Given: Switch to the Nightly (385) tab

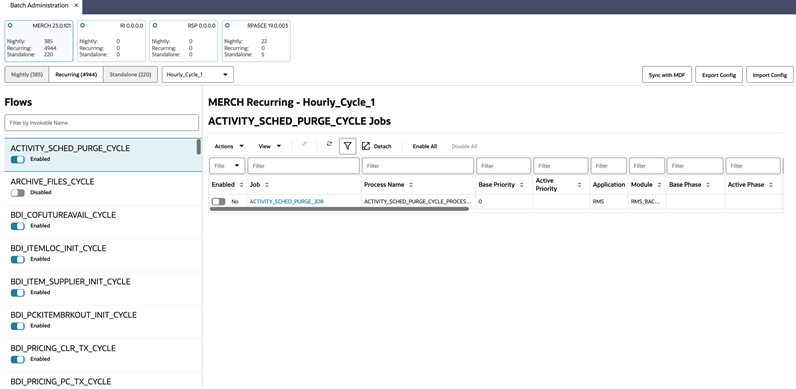Looking at the screenshot, I should point(27,75).
